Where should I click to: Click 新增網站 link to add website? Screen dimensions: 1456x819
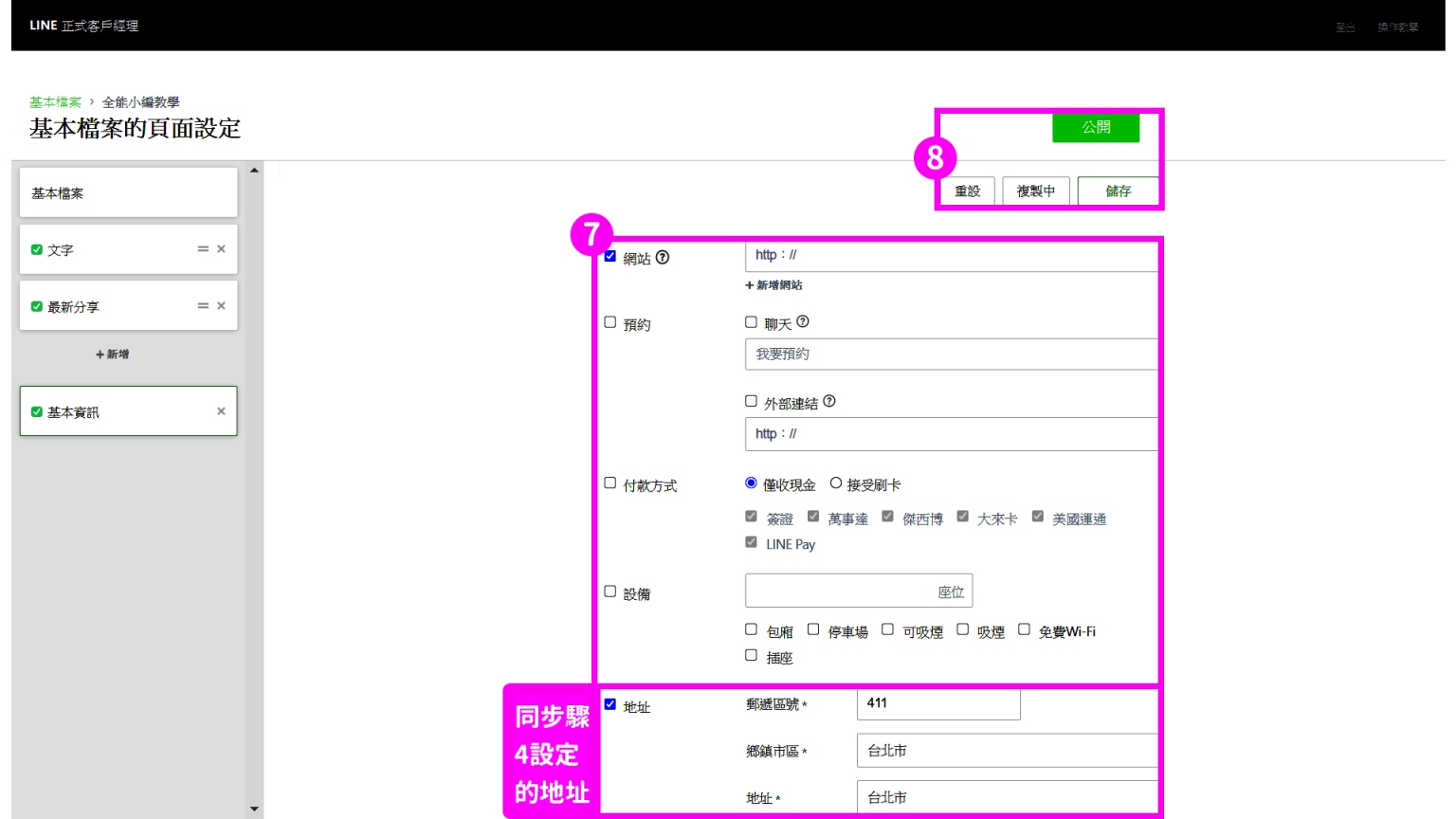pyautogui.click(x=774, y=285)
